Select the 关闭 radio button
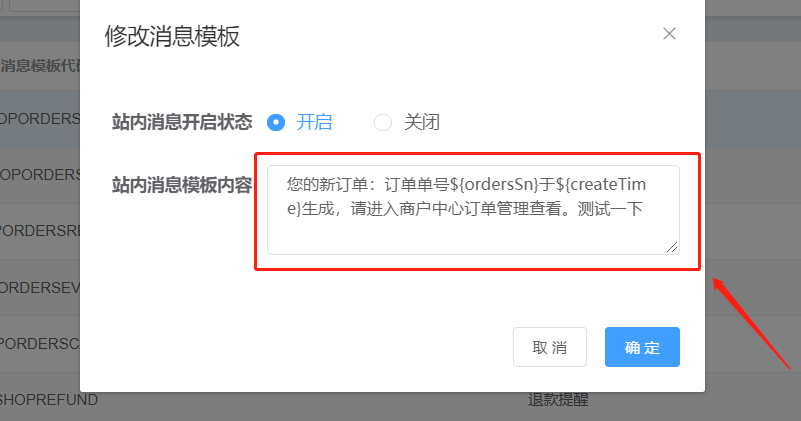The width and height of the screenshot is (801, 421). [x=383, y=122]
